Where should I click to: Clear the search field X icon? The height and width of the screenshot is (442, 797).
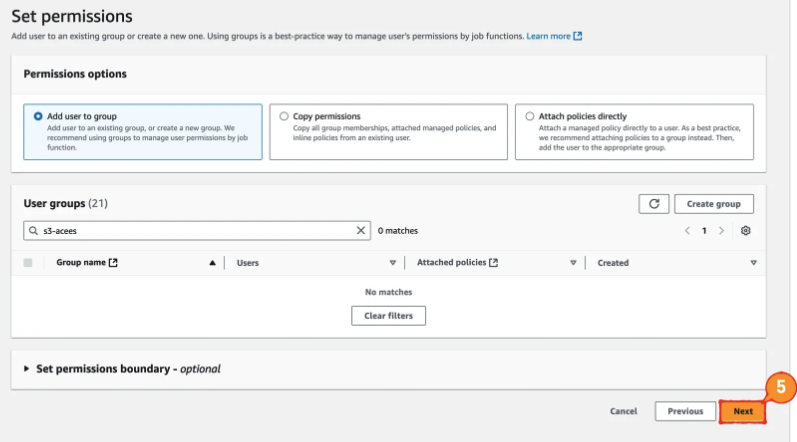point(361,230)
